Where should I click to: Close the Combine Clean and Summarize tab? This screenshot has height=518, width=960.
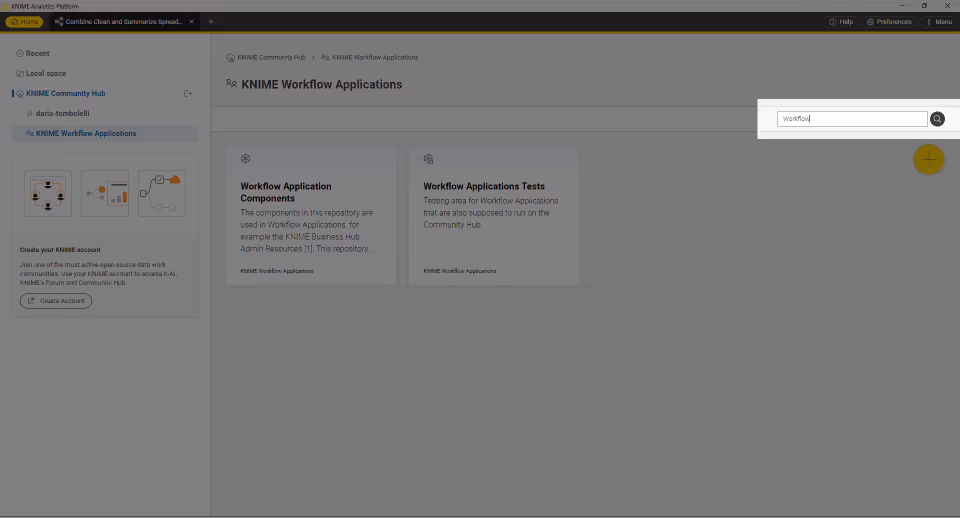[191, 21]
